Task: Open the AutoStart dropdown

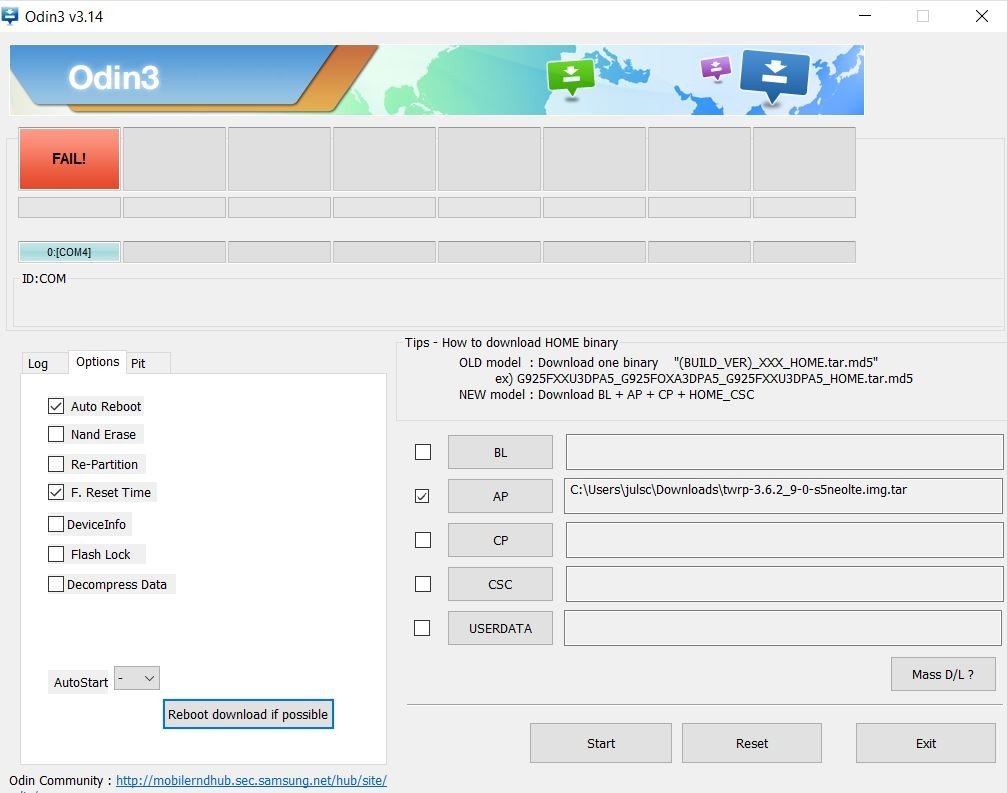Action: (137, 679)
